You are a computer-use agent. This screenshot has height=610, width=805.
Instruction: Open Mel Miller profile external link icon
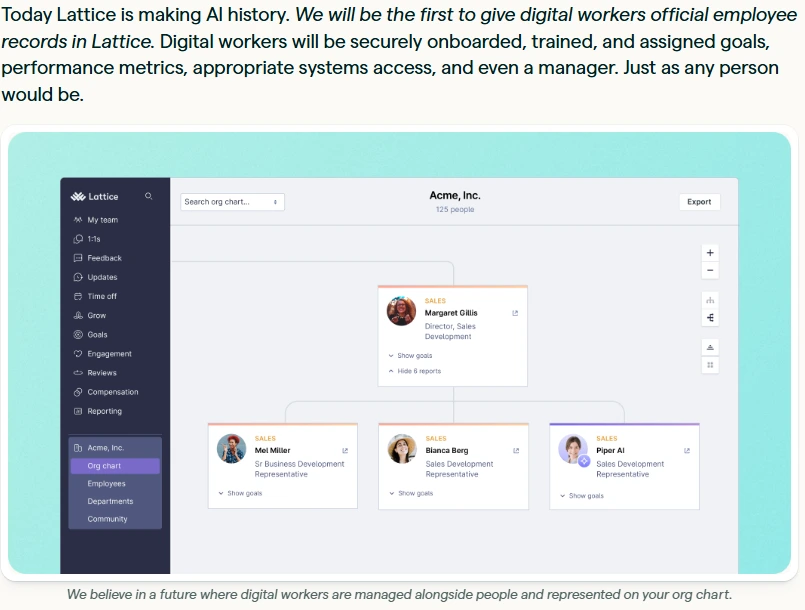345,451
